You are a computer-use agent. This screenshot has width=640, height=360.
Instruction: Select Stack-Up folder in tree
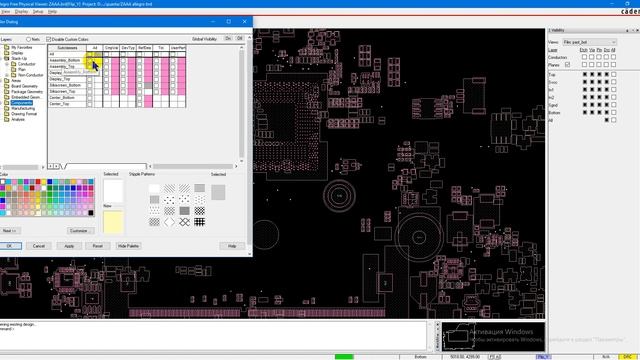(19, 58)
